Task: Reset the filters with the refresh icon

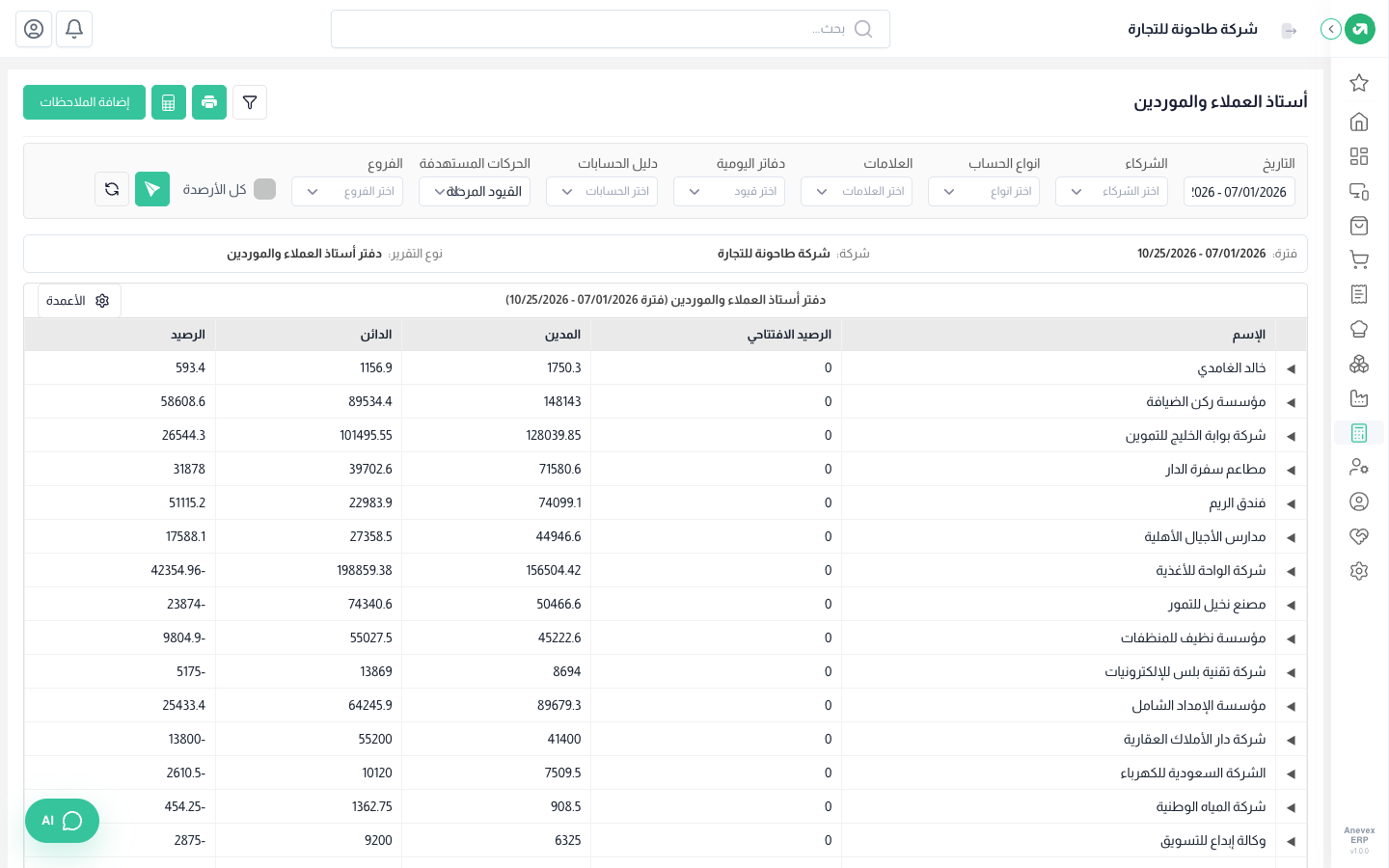Action: pos(112,189)
